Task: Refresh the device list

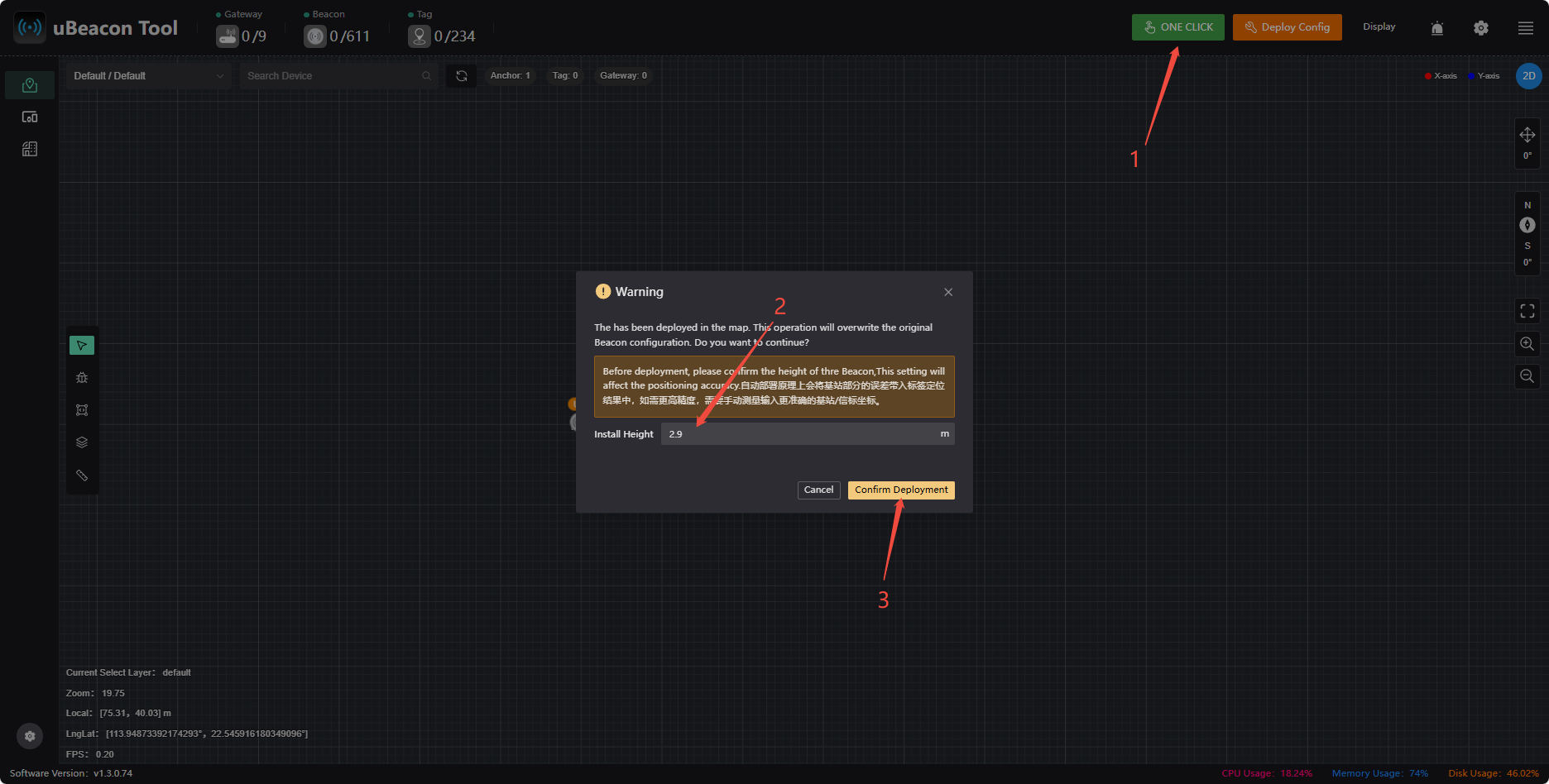Action: pyautogui.click(x=462, y=76)
